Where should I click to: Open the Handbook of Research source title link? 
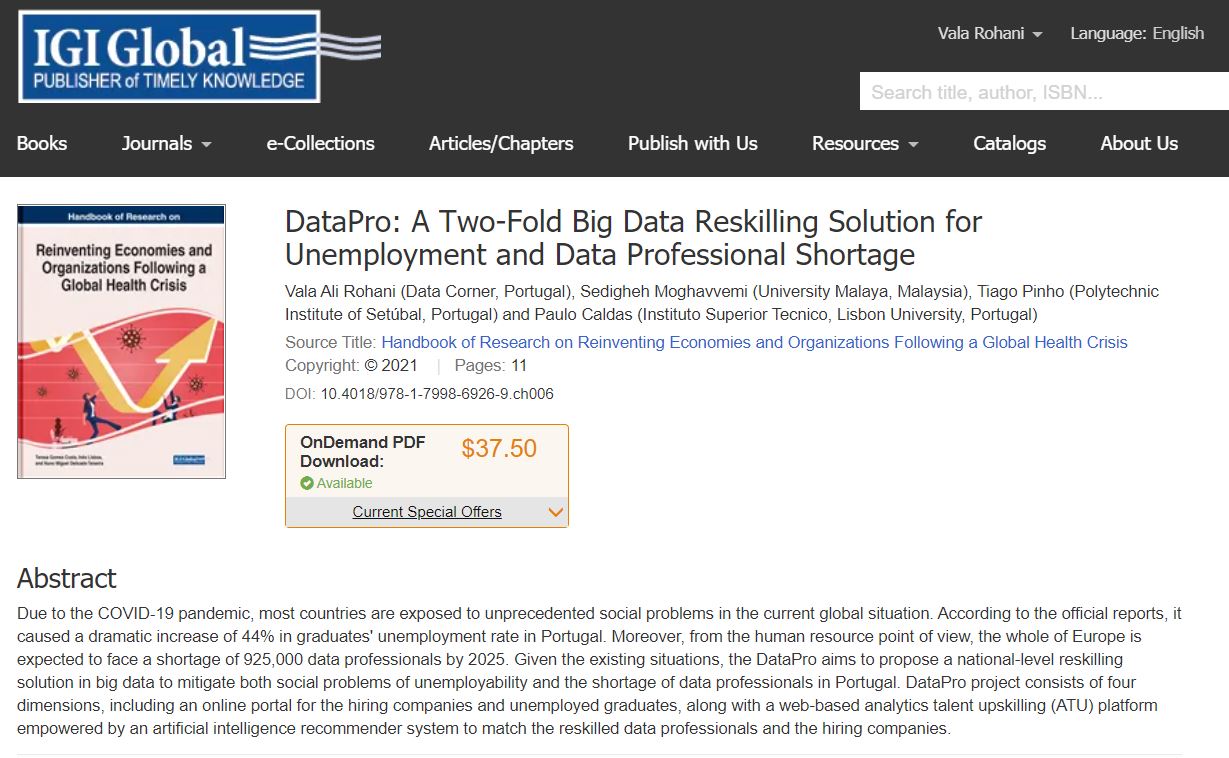coord(754,342)
